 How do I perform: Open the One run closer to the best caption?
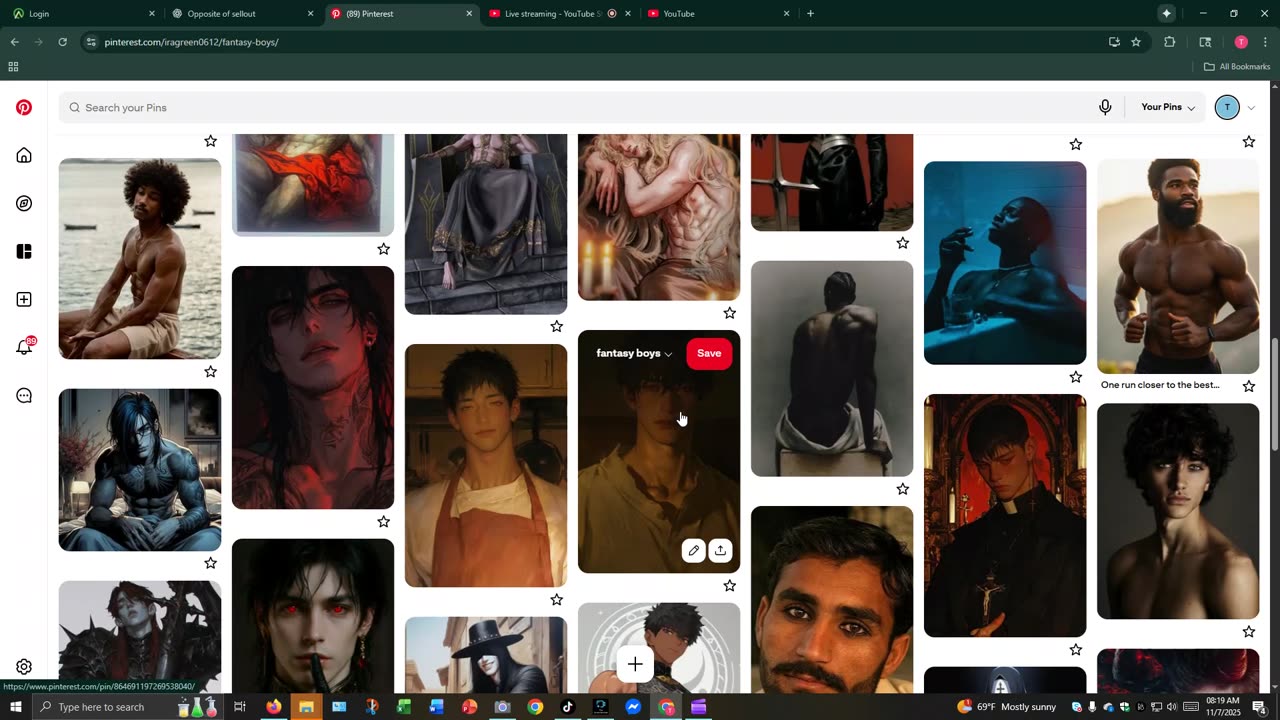[1160, 385]
